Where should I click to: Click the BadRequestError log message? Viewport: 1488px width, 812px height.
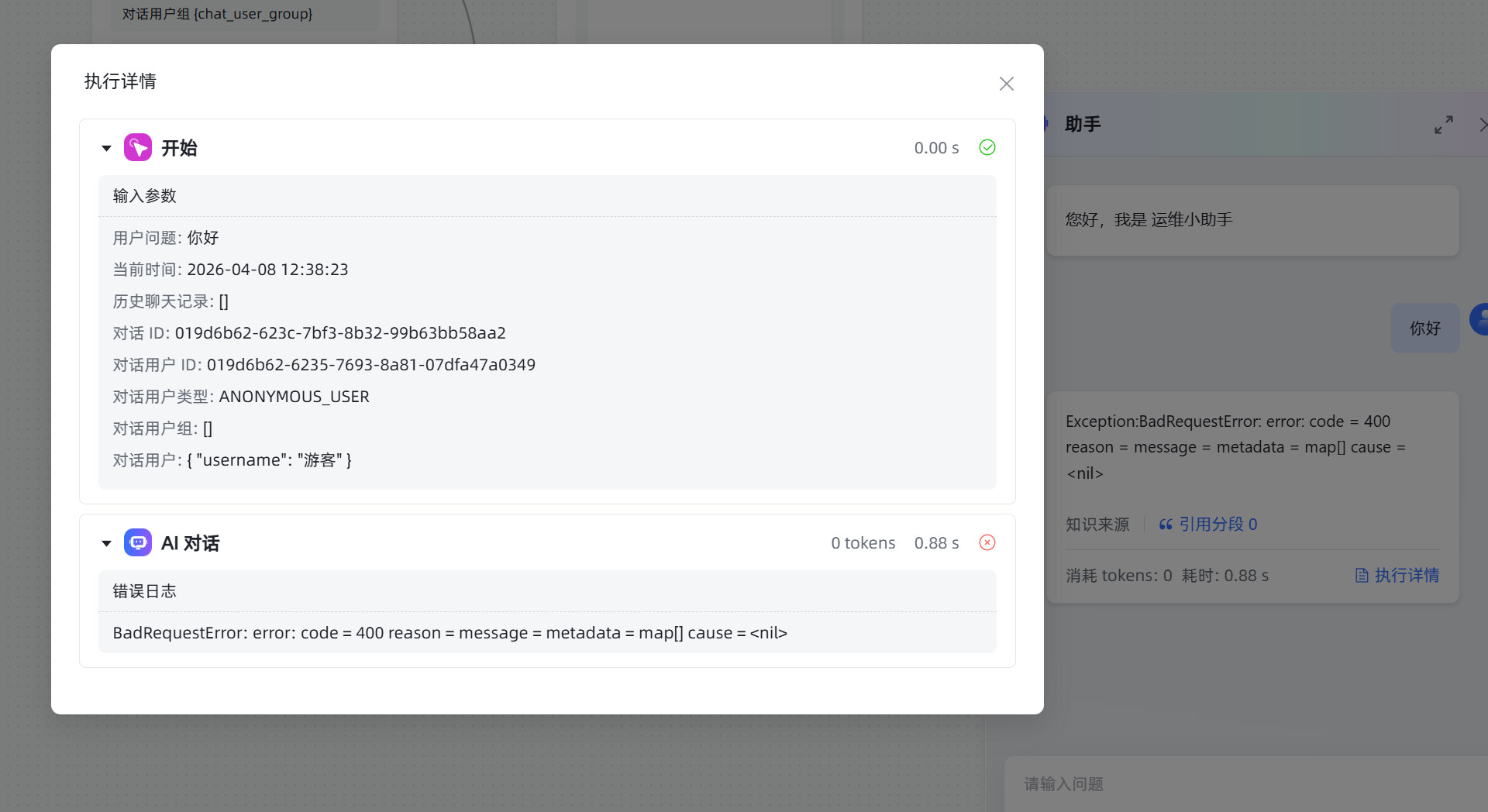coord(449,633)
